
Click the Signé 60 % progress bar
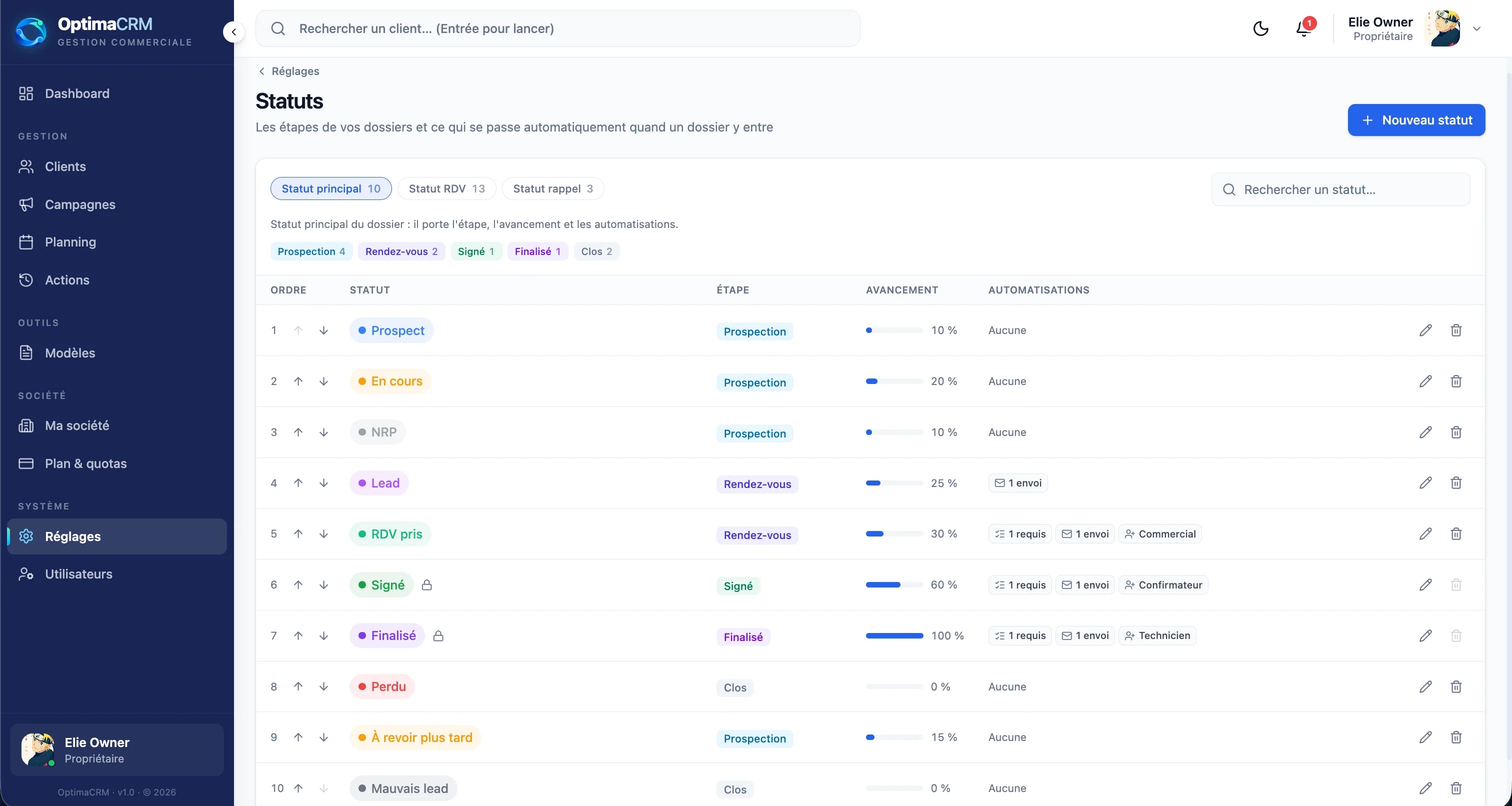tap(894, 584)
